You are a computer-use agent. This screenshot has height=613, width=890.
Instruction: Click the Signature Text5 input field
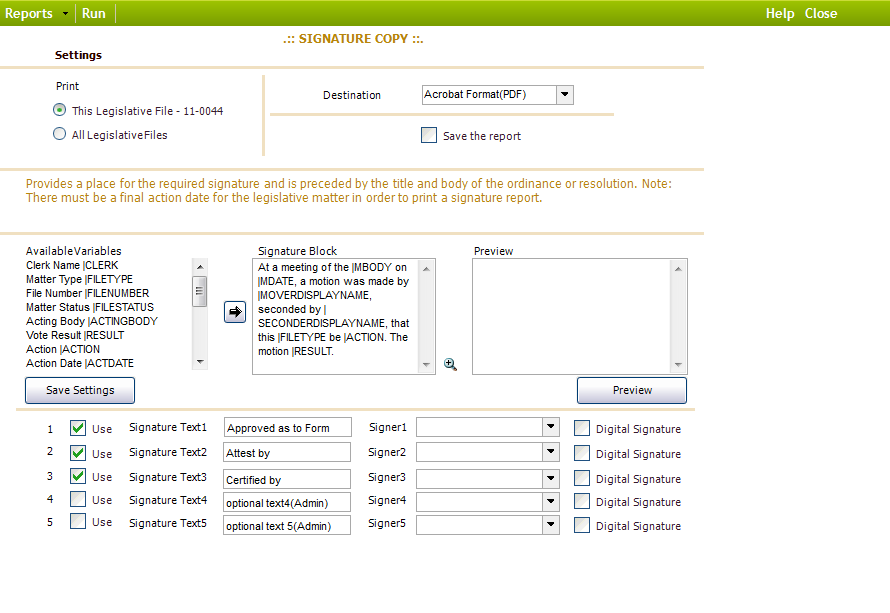287,525
